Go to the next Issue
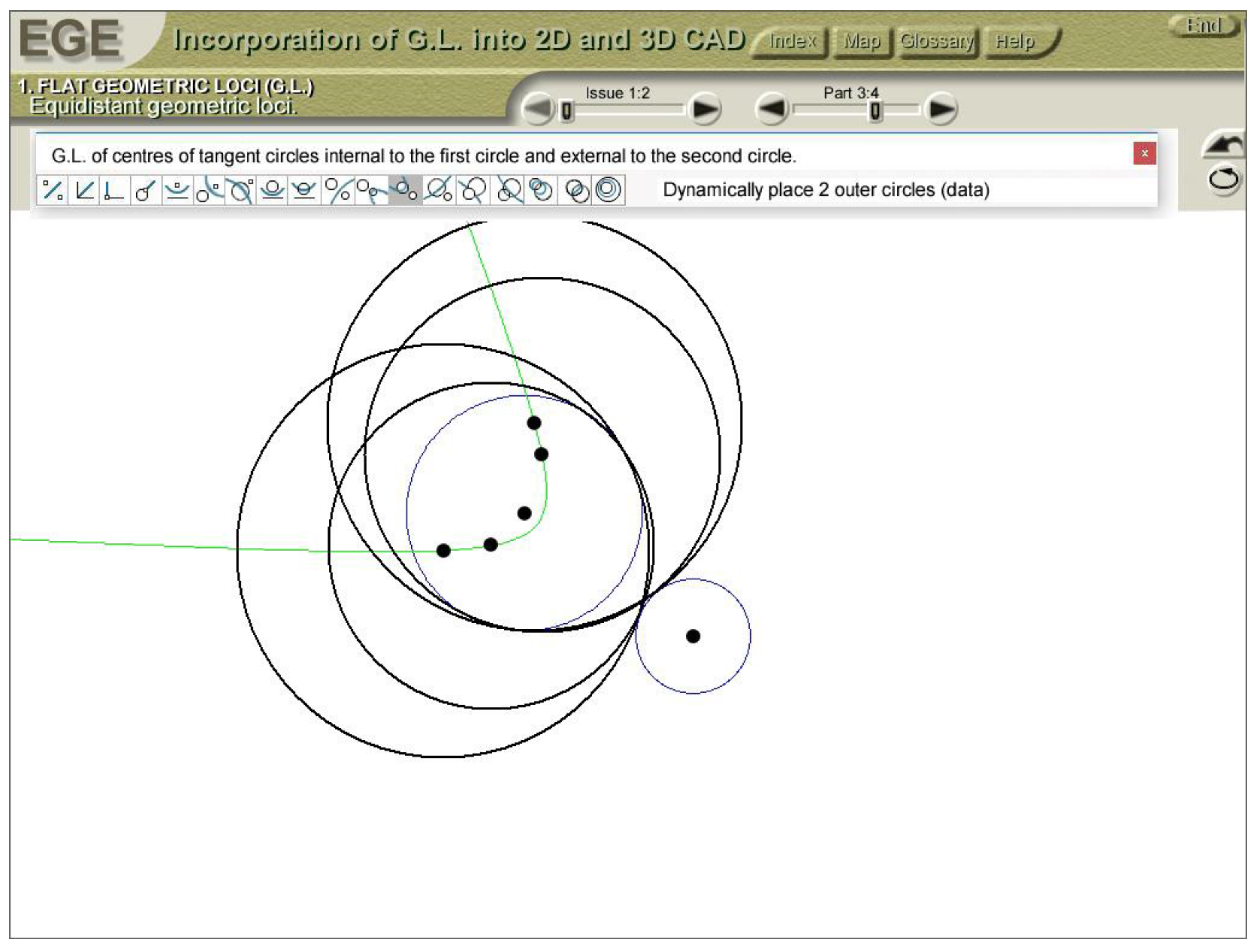Image resolution: width=1254 pixels, height=952 pixels. pos(705,109)
